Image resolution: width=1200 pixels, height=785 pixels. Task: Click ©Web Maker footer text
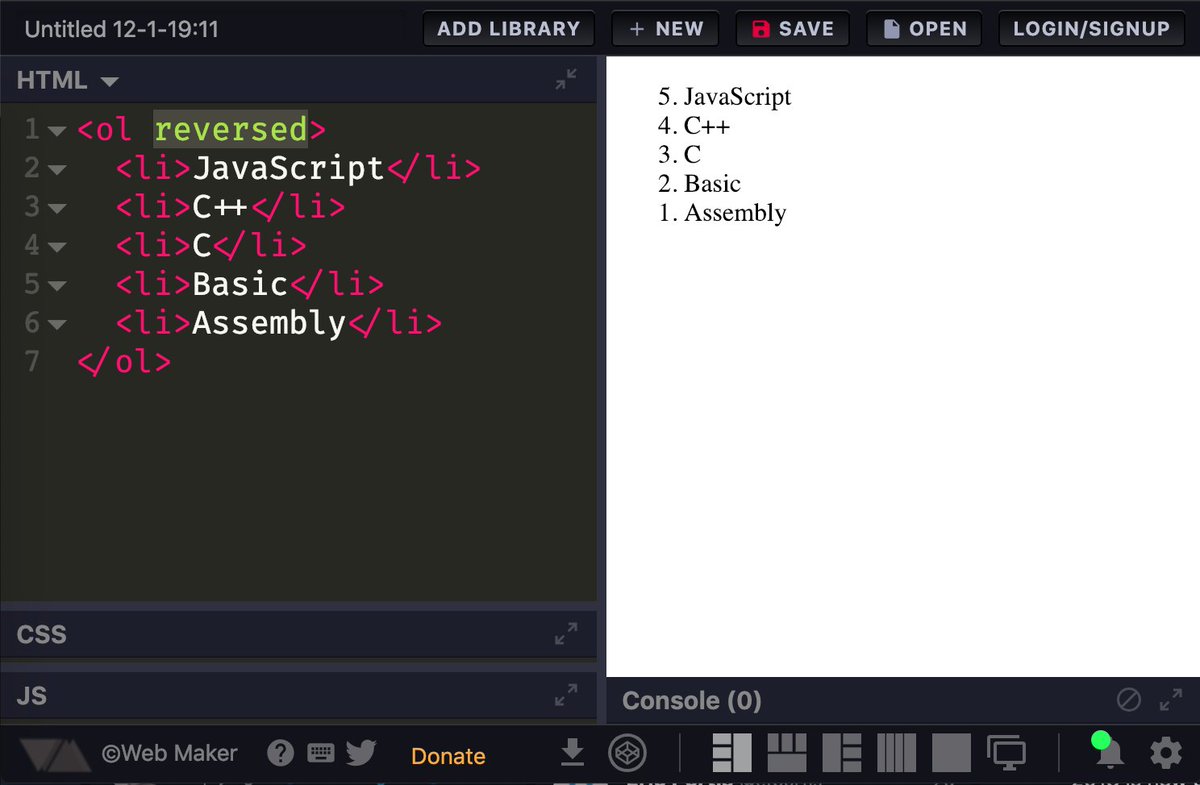(x=170, y=753)
